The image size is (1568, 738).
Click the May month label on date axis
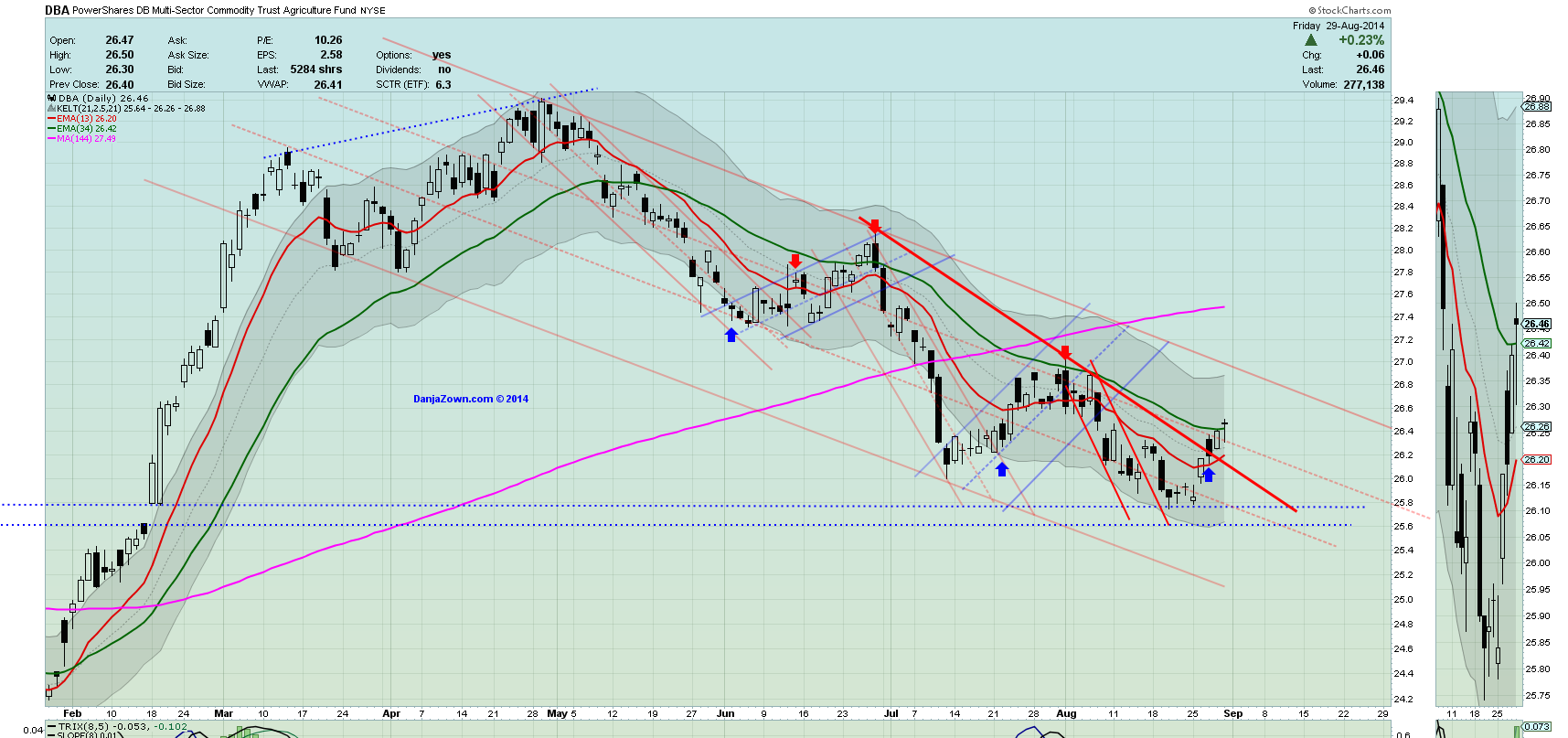(557, 713)
